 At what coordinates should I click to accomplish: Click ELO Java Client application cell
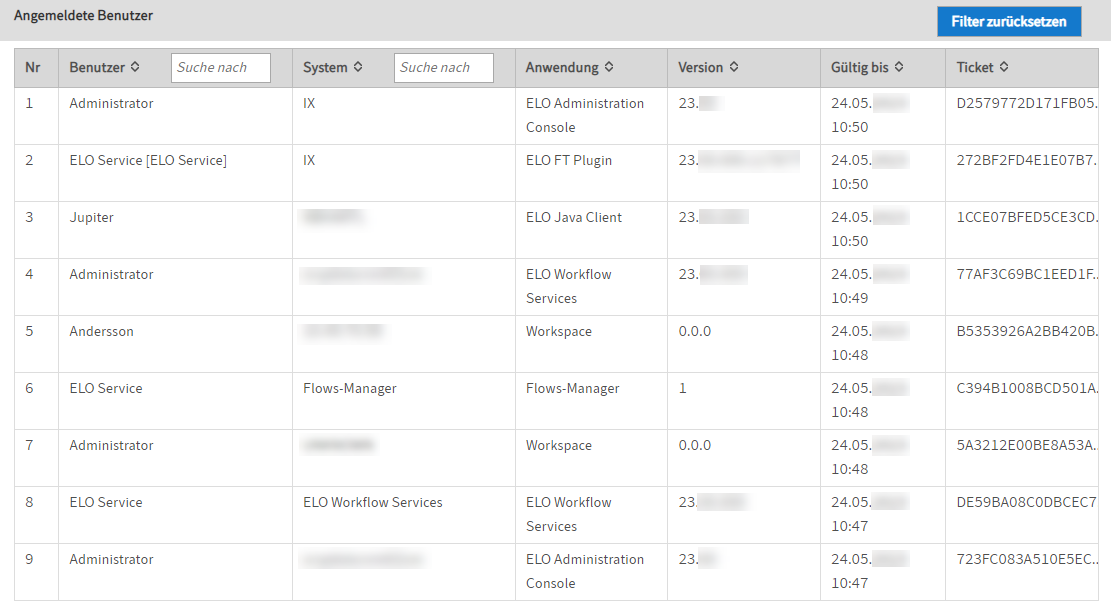574,217
